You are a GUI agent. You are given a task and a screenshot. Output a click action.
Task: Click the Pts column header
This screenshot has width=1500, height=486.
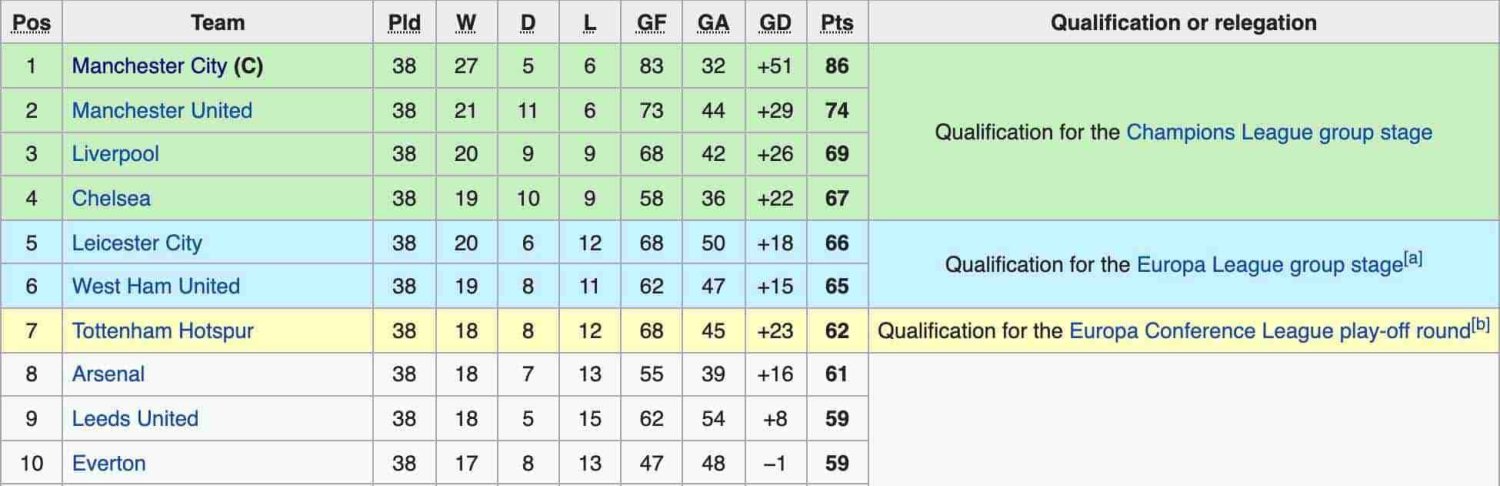pos(836,23)
